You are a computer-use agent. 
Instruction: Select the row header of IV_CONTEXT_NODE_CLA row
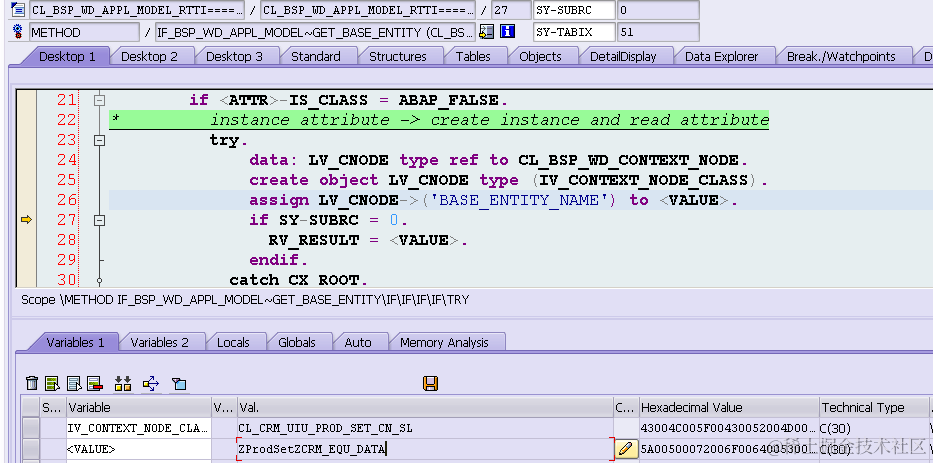pos(30,428)
